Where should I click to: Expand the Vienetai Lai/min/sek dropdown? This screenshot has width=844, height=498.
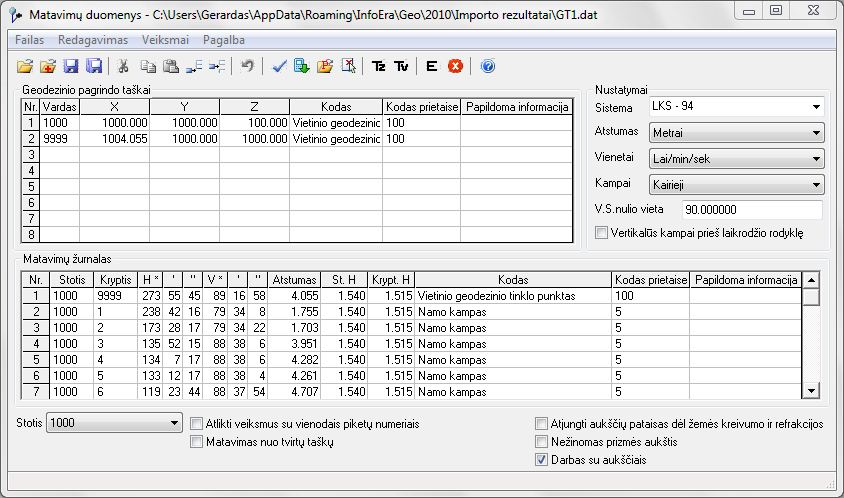pos(817,159)
